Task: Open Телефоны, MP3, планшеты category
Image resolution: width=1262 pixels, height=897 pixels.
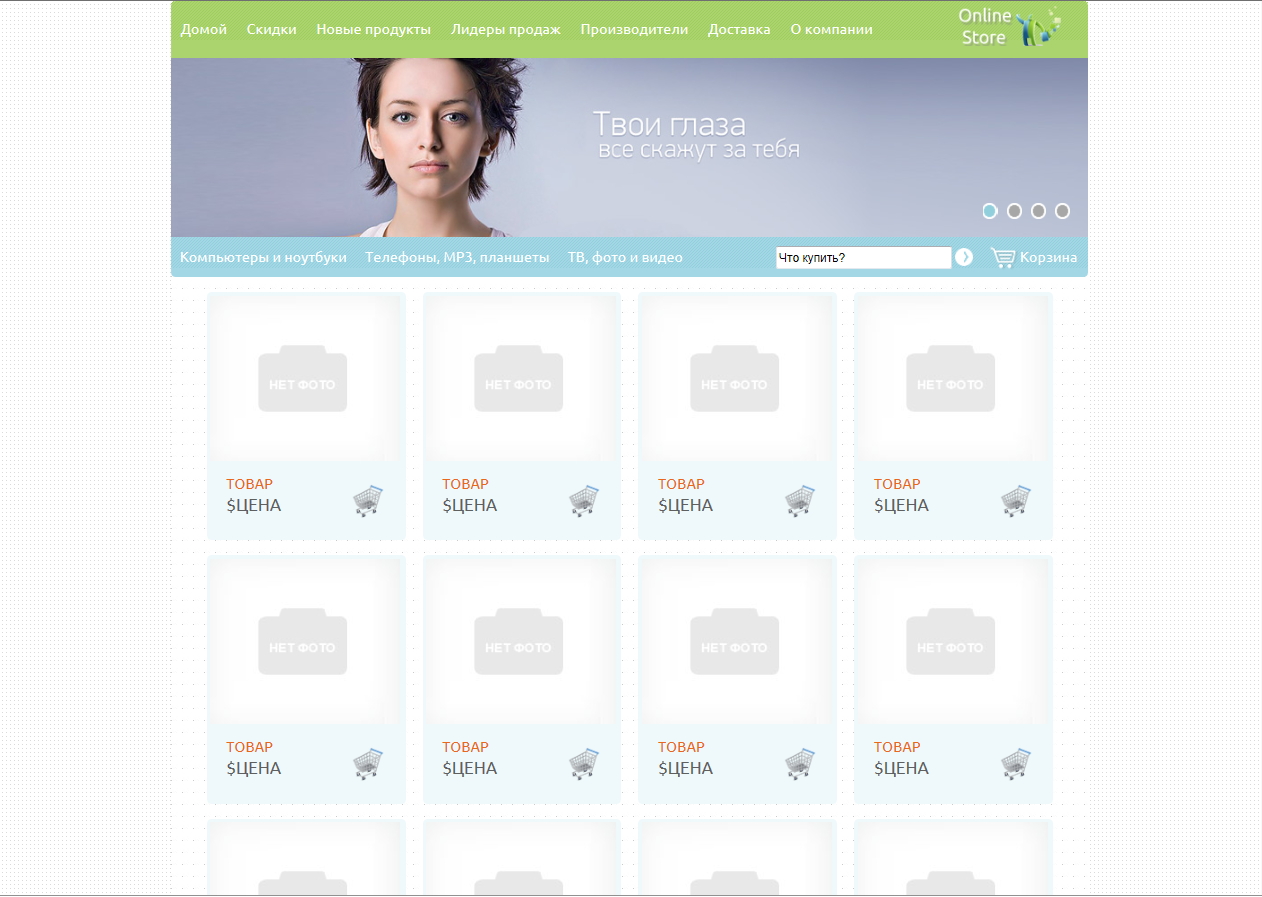Action: coord(457,257)
